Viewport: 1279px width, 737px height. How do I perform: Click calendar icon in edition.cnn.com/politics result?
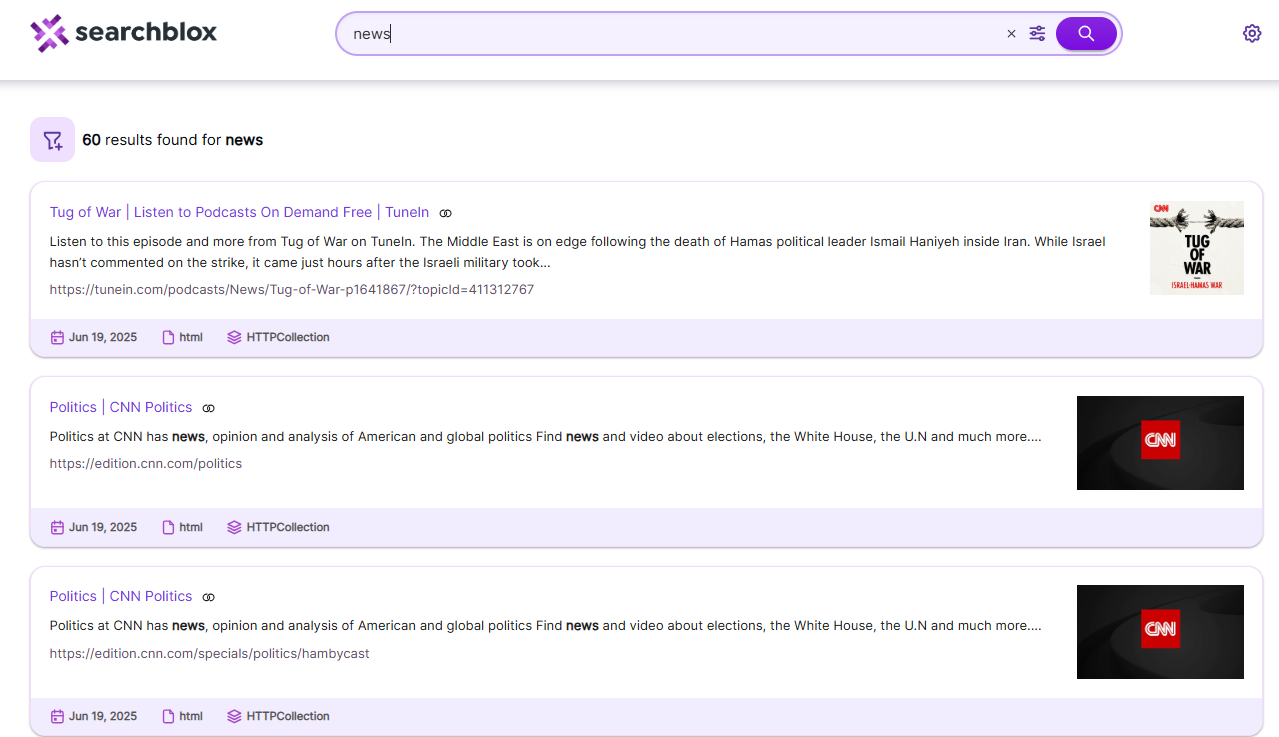tap(57, 527)
